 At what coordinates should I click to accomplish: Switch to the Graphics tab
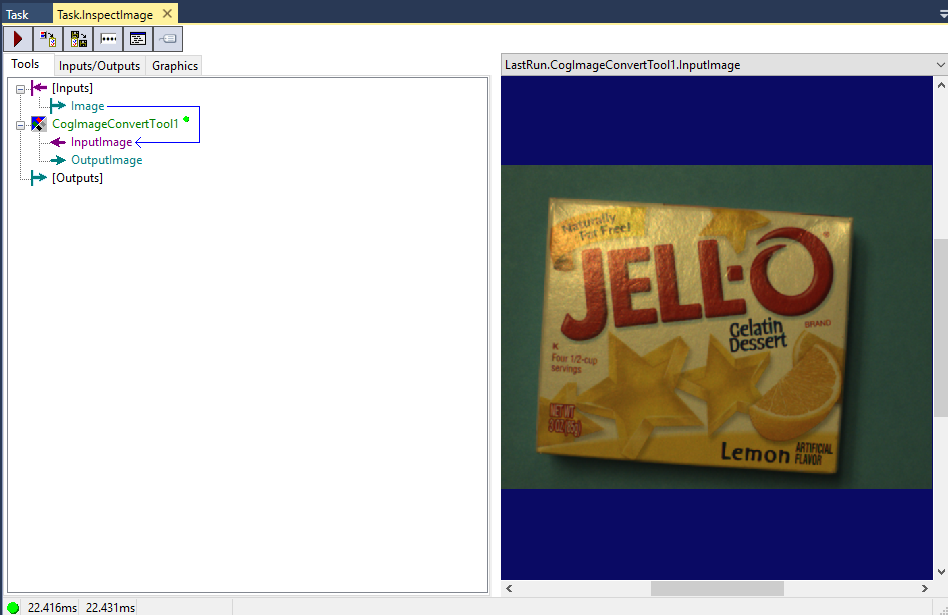click(175, 66)
